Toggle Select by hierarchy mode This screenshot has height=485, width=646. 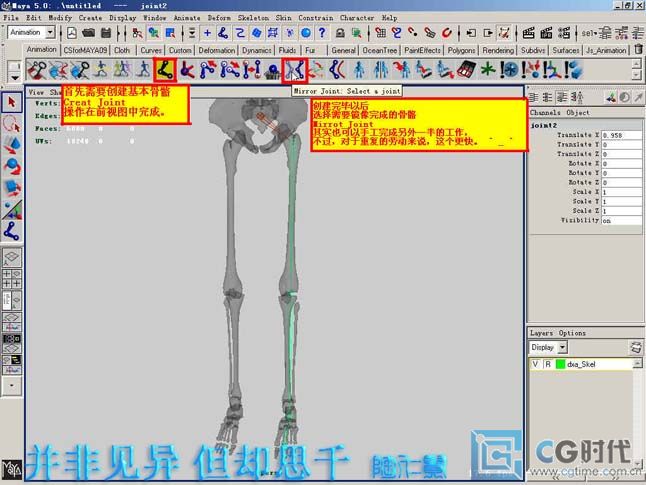137,33
